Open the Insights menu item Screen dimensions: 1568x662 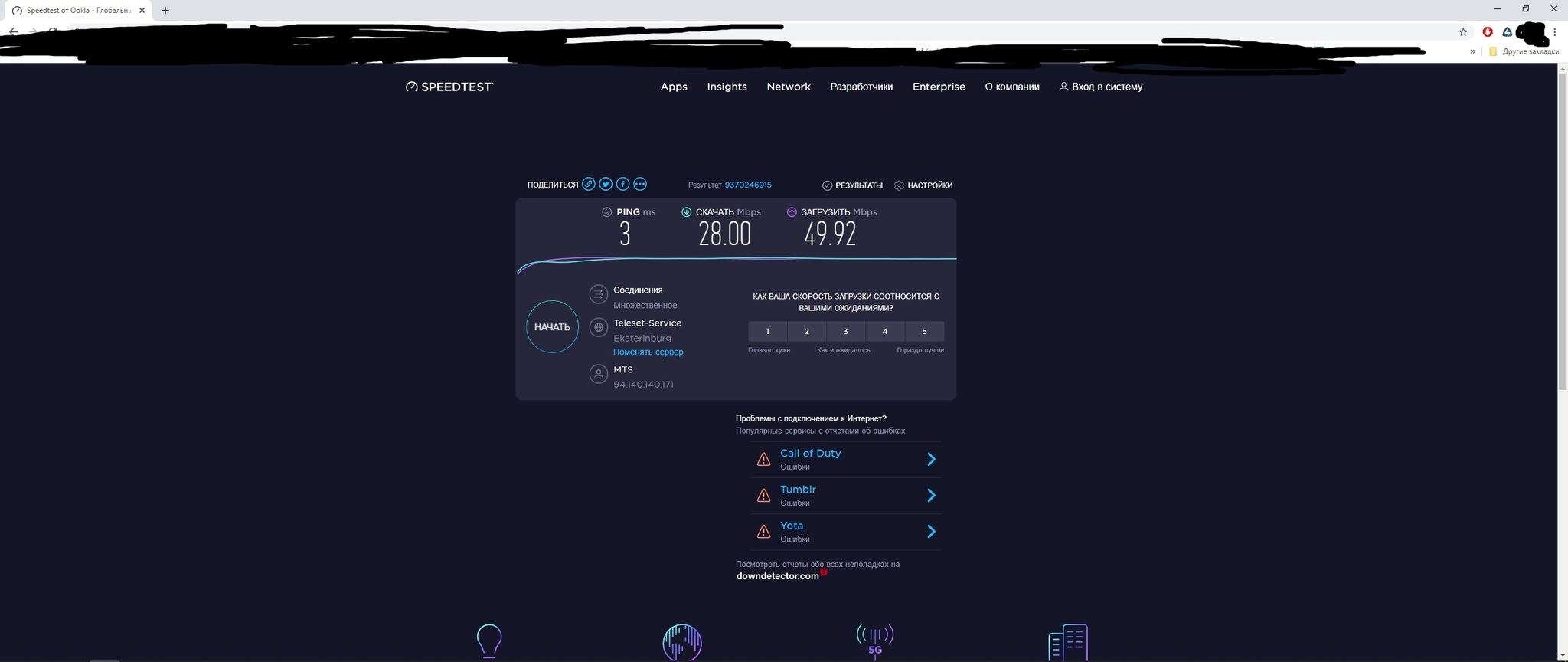pyautogui.click(x=727, y=87)
